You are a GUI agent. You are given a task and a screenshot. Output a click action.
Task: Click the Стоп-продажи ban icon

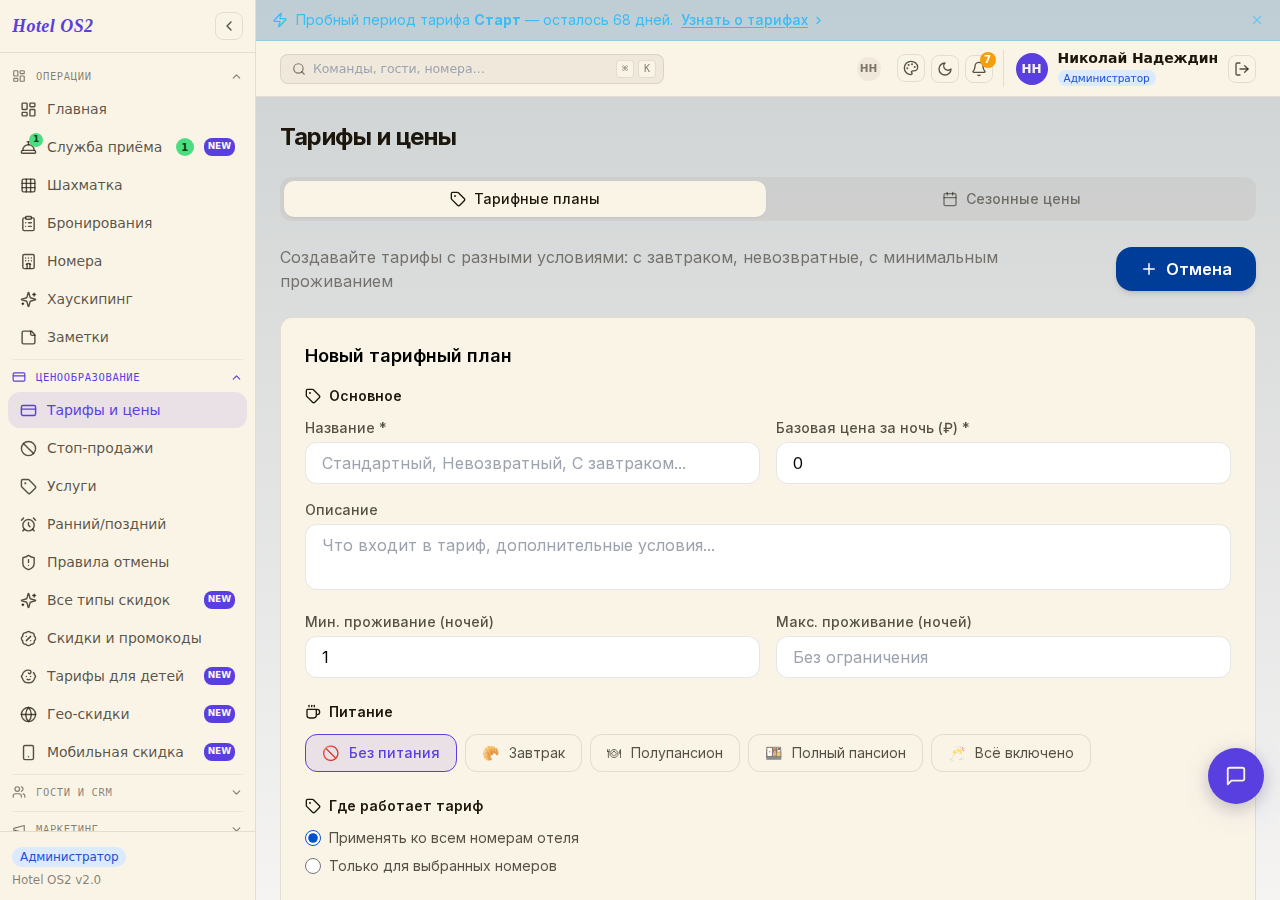click(28, 448)
